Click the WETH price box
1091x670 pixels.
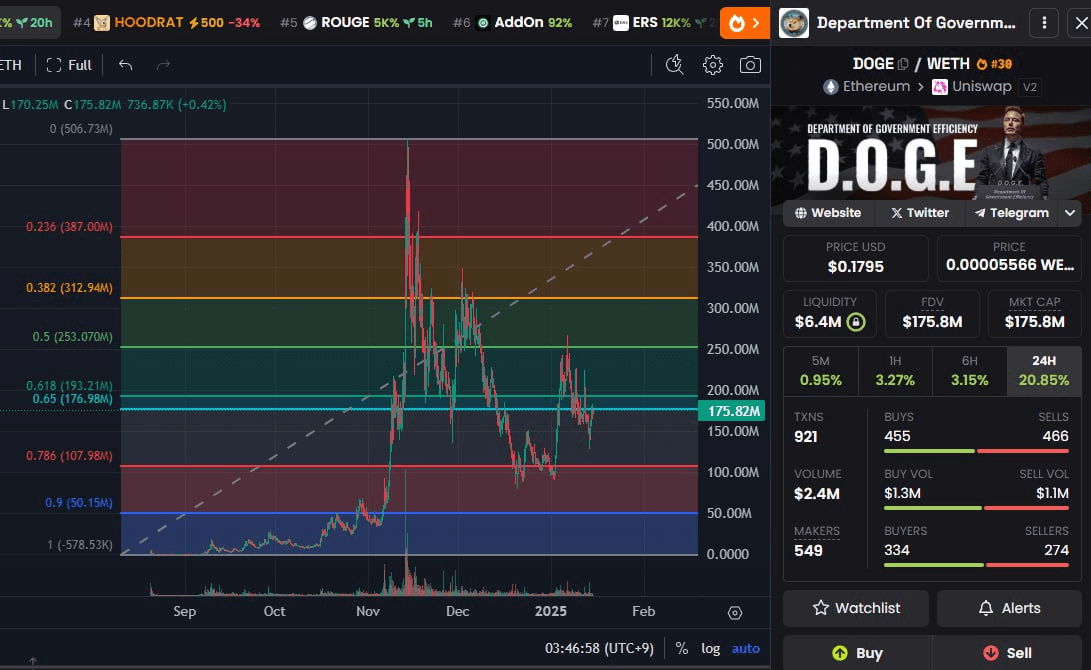pos(1009,259)
